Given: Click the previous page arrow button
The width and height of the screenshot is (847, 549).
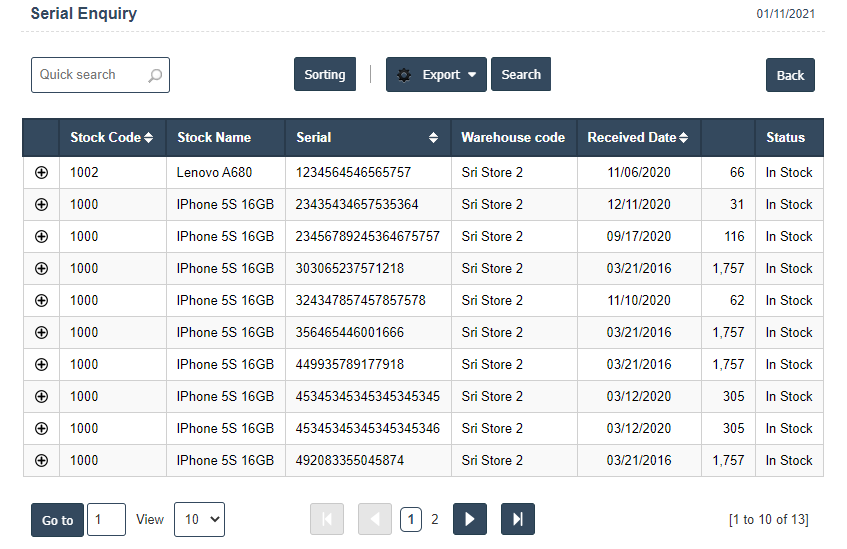Looking at the screenshot, I should click(375, 519).
